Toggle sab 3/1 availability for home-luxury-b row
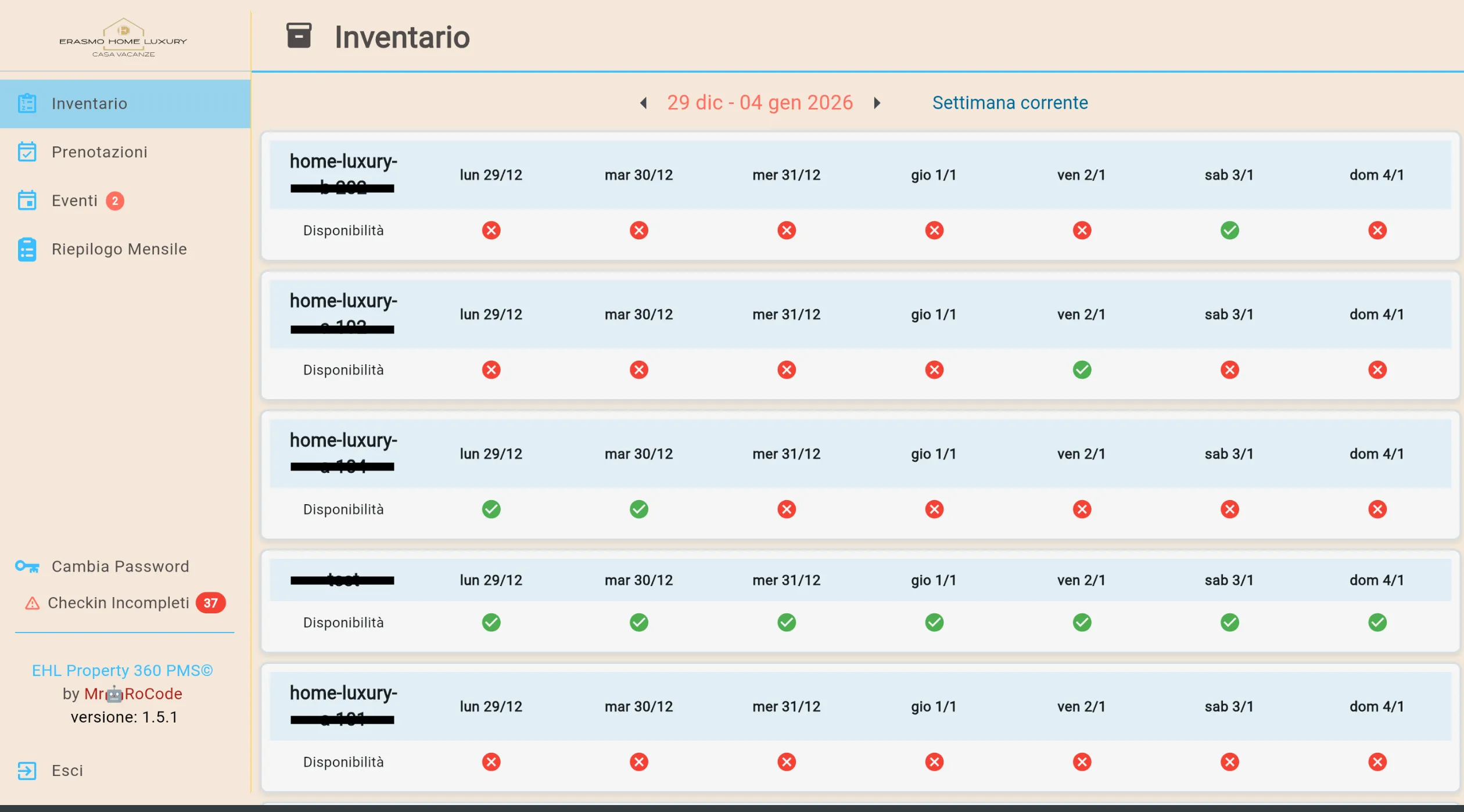 1229,230
